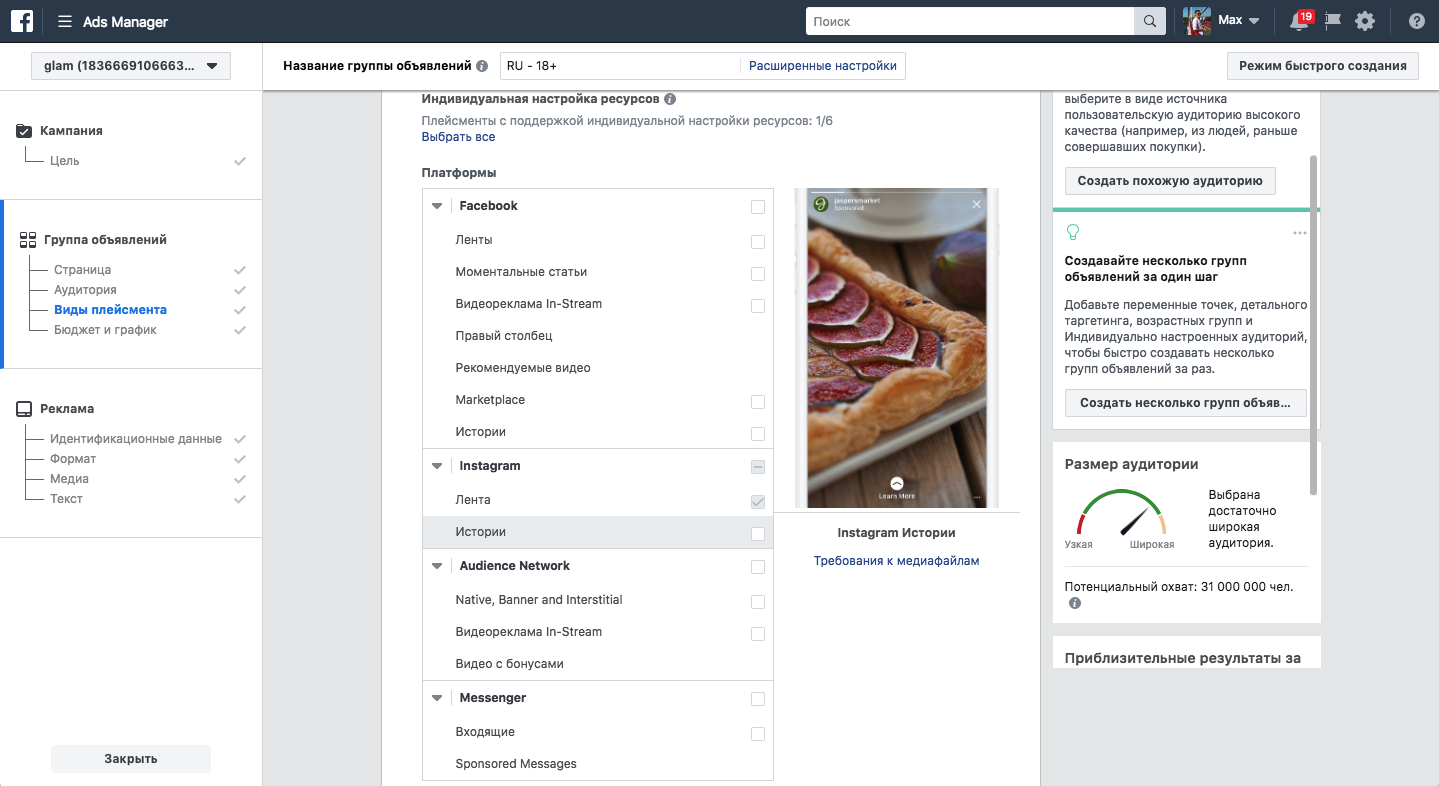Open Текст under Реклама

pos(66,499)
